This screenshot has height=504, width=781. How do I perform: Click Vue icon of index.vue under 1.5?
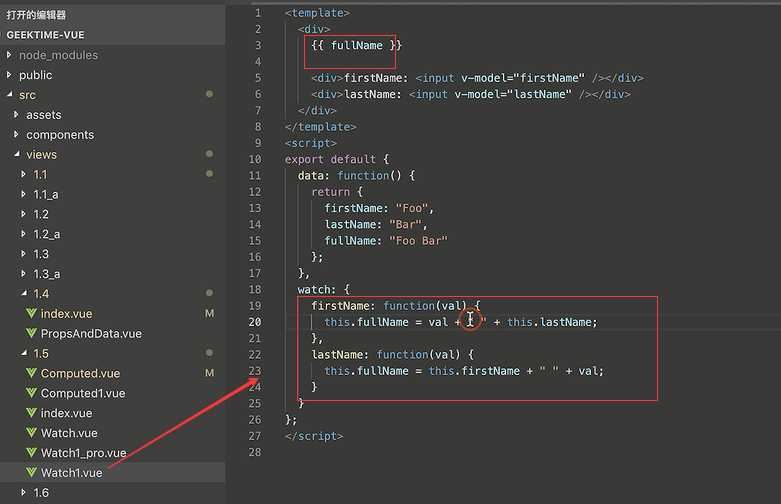coord(31,413)
